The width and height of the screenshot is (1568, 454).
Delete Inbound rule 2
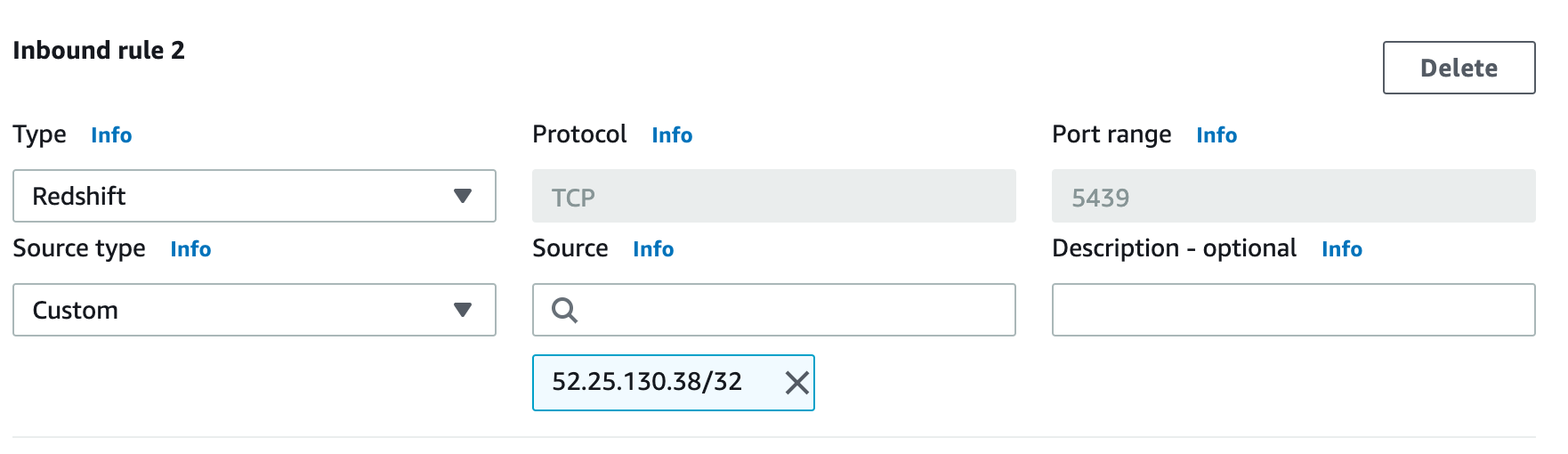coord(1458,68)
